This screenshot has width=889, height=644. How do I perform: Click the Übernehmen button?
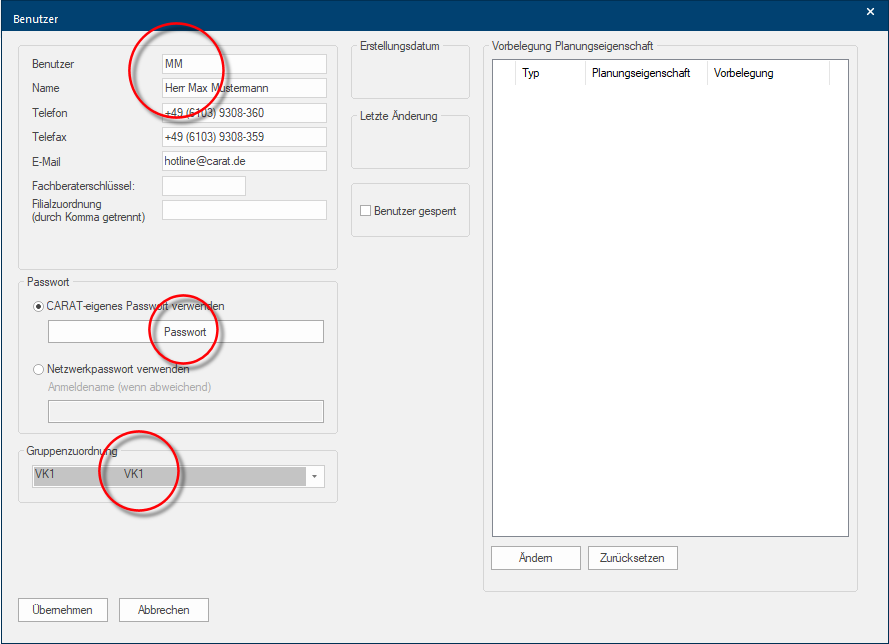pos(62,610)
